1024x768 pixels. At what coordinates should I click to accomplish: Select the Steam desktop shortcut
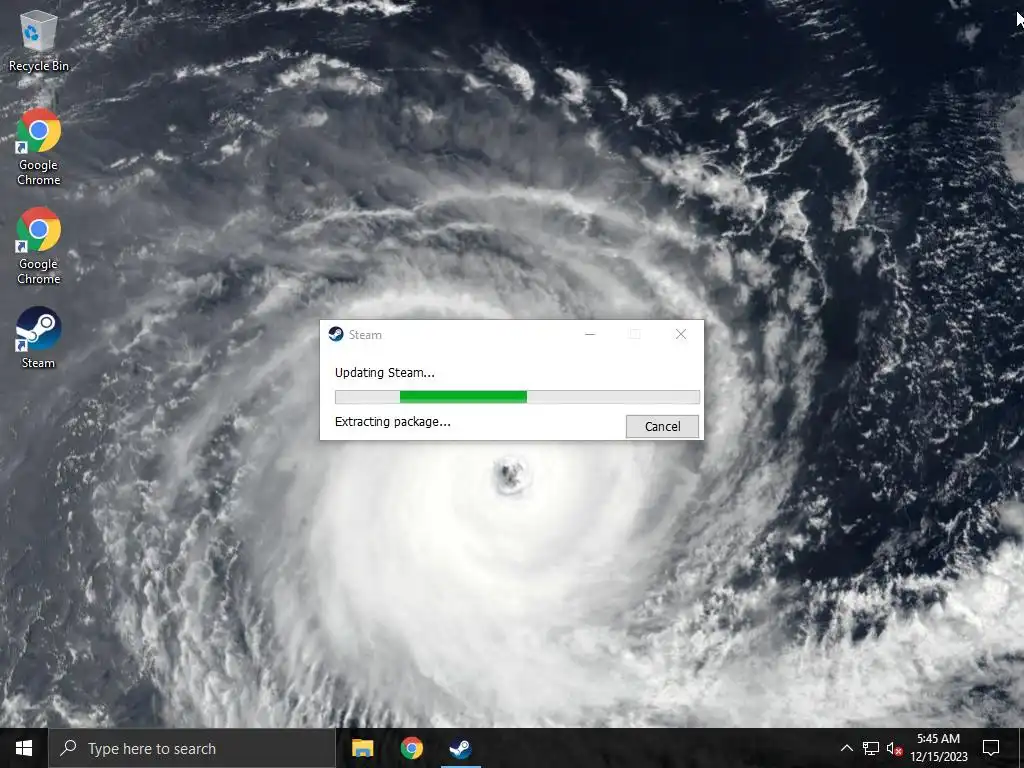click(39, 338)
